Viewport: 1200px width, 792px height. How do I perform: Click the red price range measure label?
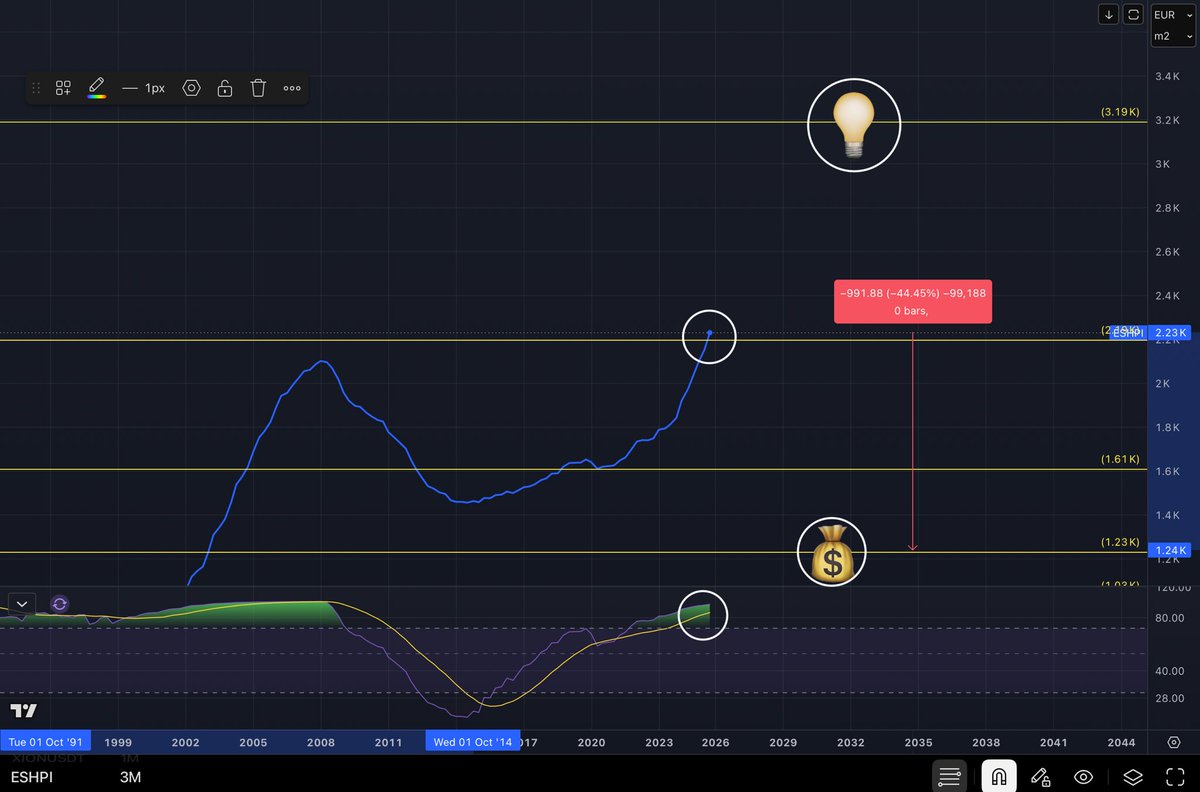click(x=913, y=301)
